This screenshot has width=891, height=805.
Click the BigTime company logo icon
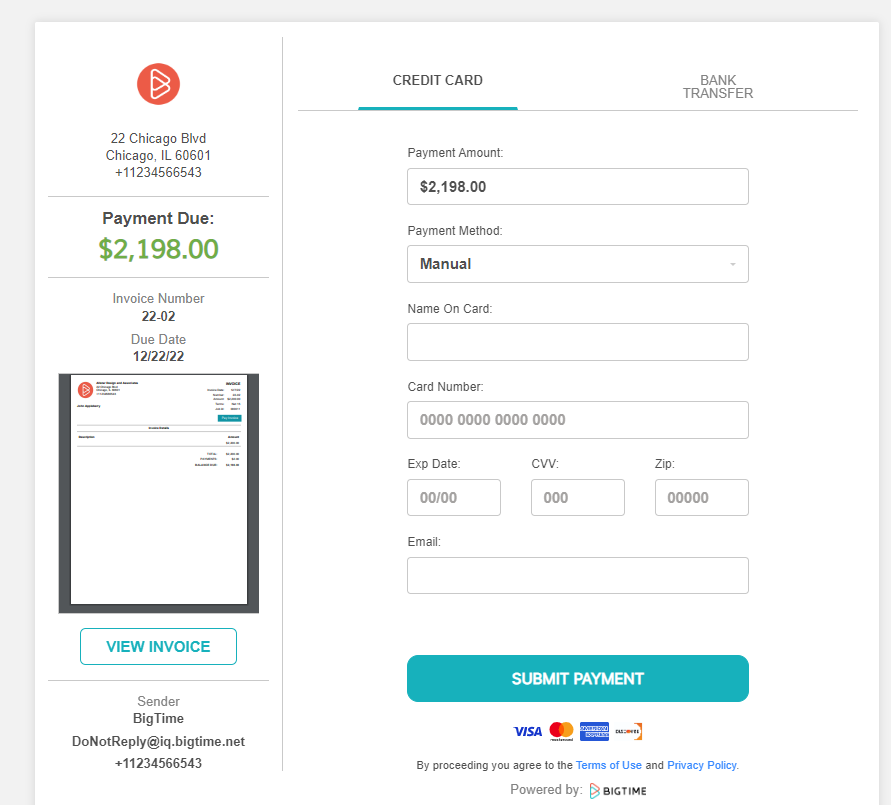(159, 84)
